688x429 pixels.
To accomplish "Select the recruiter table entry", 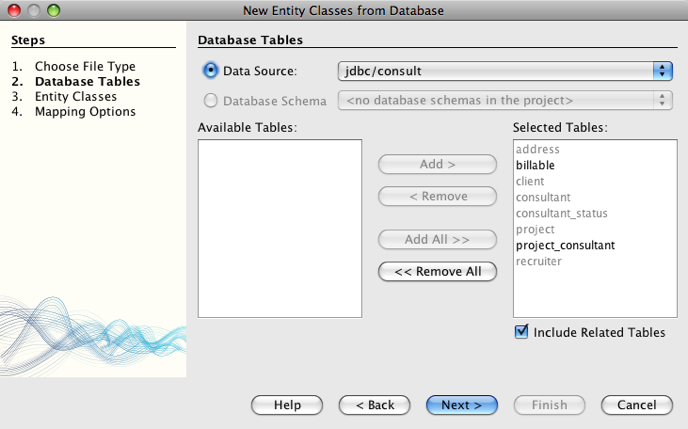I will (x=538, y=261).
